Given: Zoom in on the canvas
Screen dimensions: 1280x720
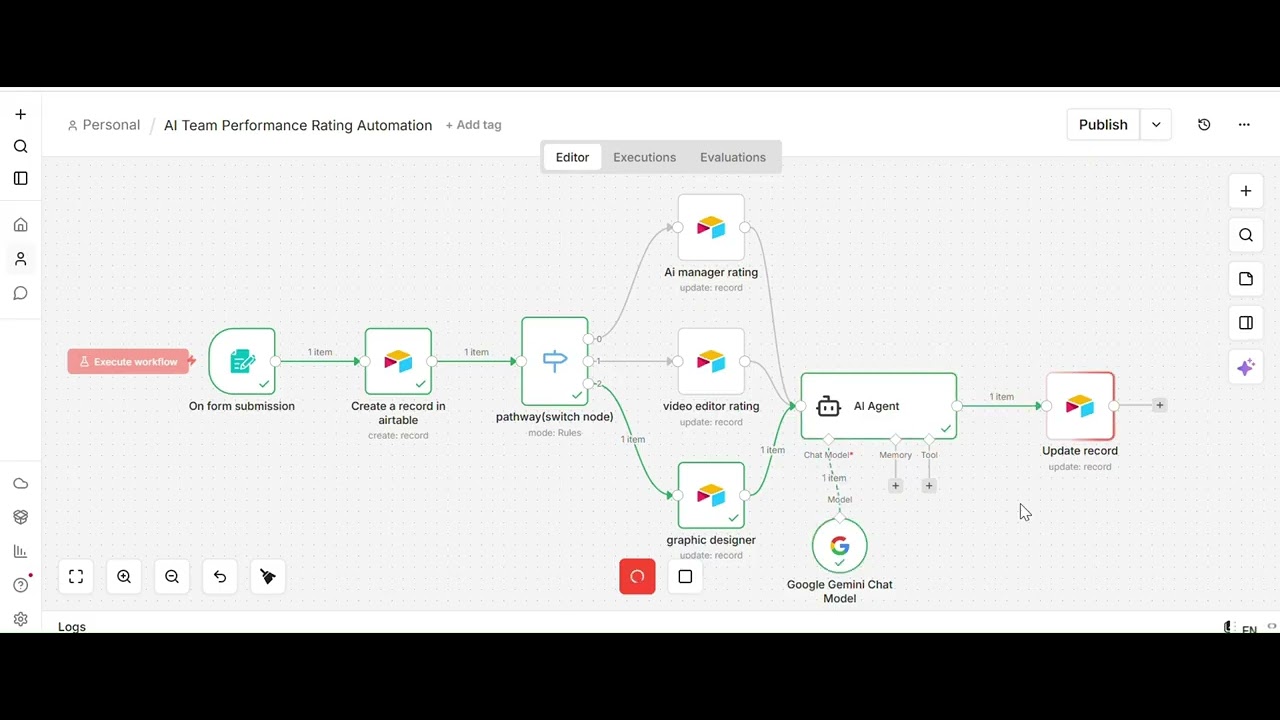Looking at the screenshot, I should click(x=124, y=576).
